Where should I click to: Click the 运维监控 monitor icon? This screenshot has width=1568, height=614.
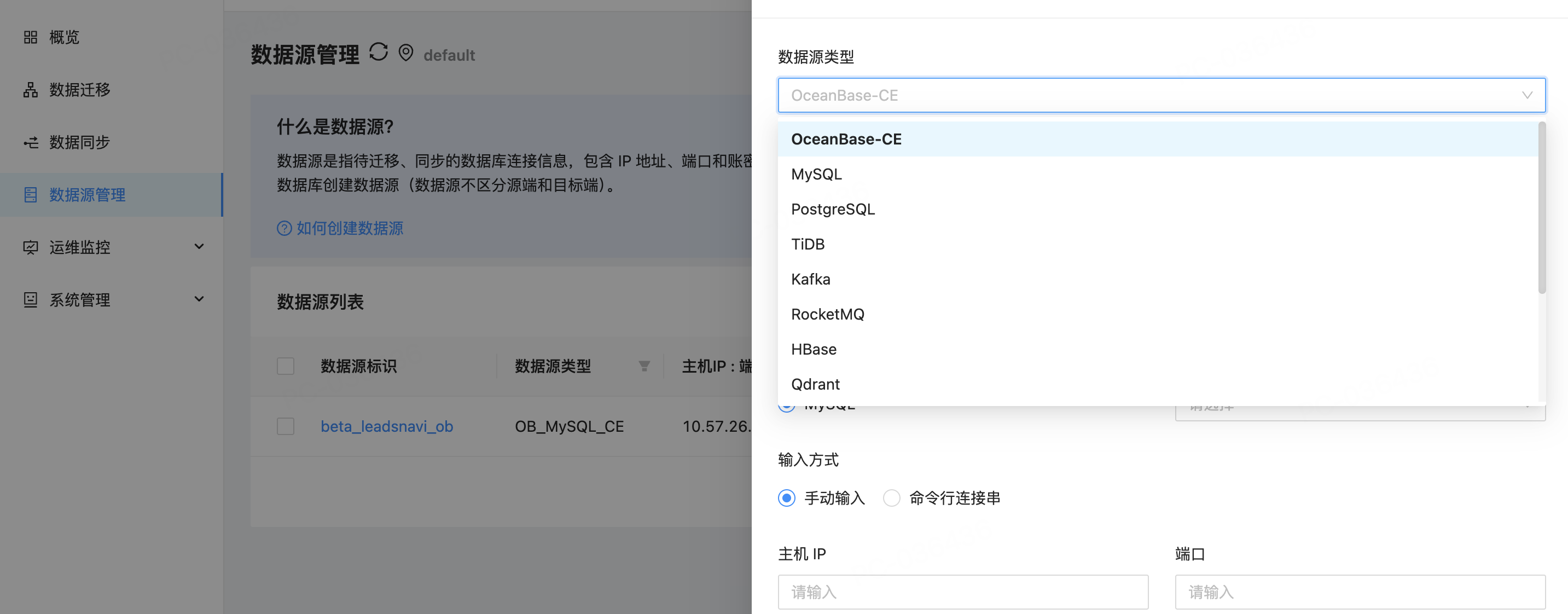[31, 247]
